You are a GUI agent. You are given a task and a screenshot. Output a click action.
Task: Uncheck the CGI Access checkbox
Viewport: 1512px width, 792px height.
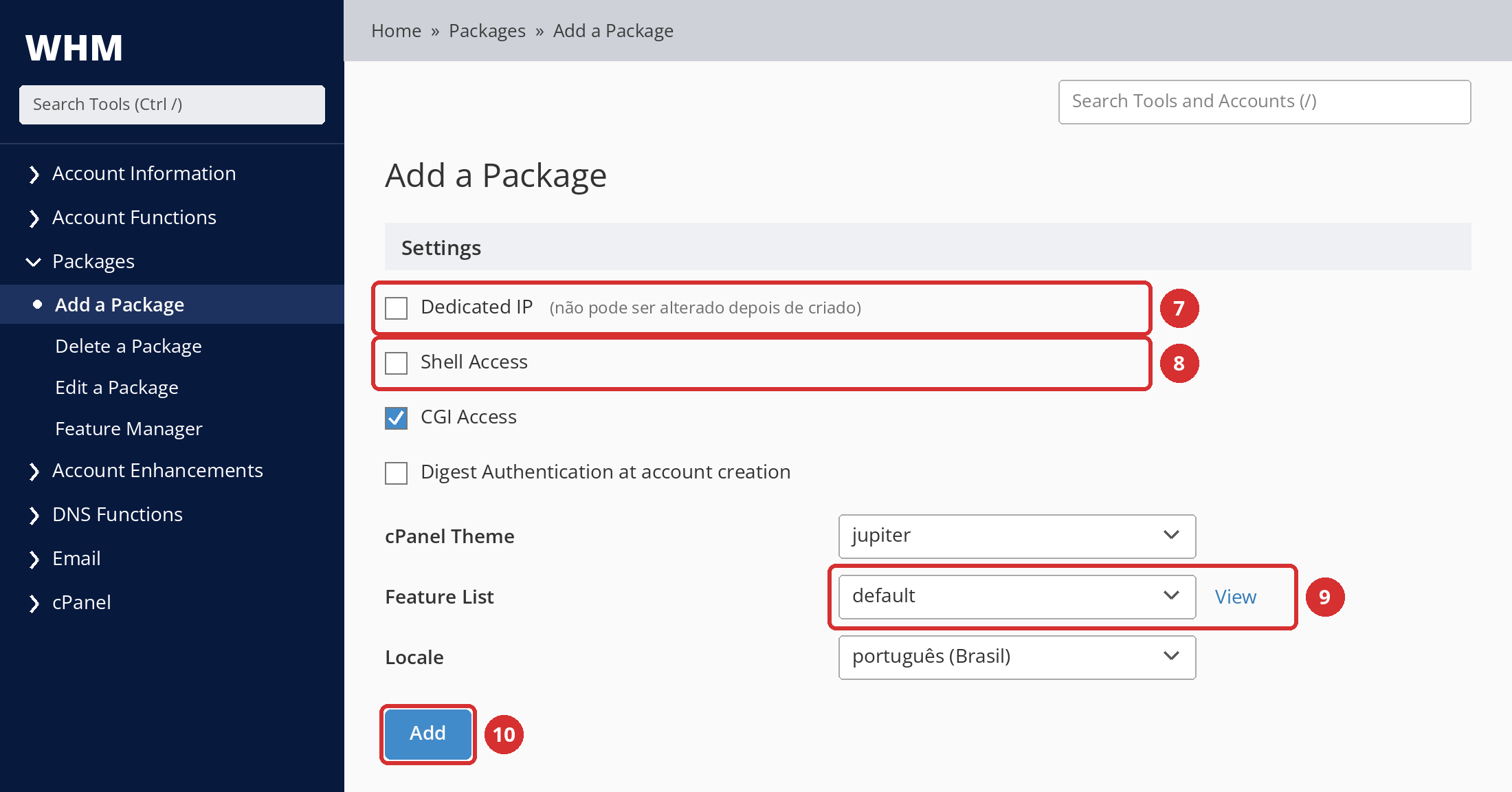[x=397, y=418]
